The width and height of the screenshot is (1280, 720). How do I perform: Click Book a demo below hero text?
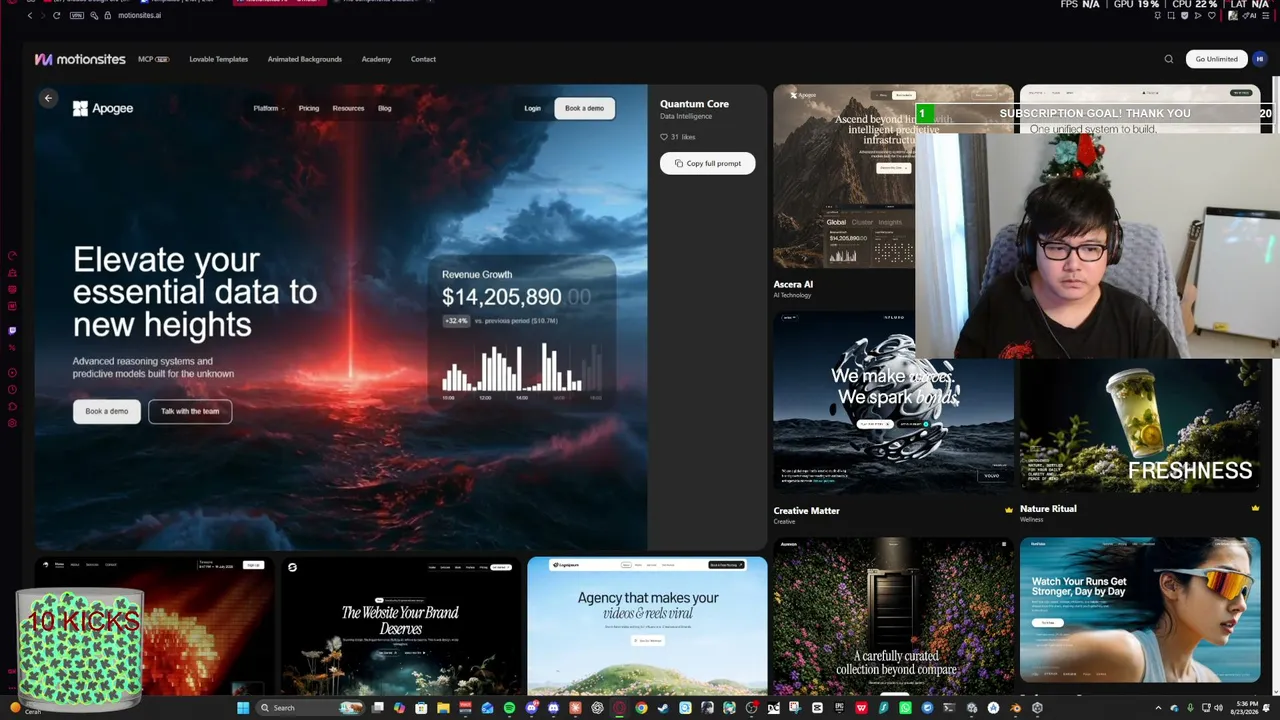click(x=107, y=411)
